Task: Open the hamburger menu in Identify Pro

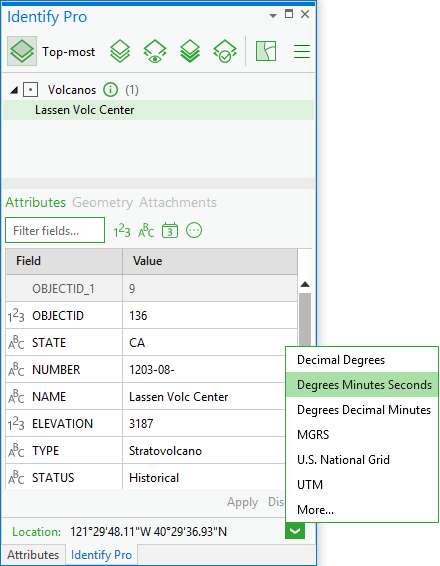Action: pyautogui.click(x=302, y=51)
